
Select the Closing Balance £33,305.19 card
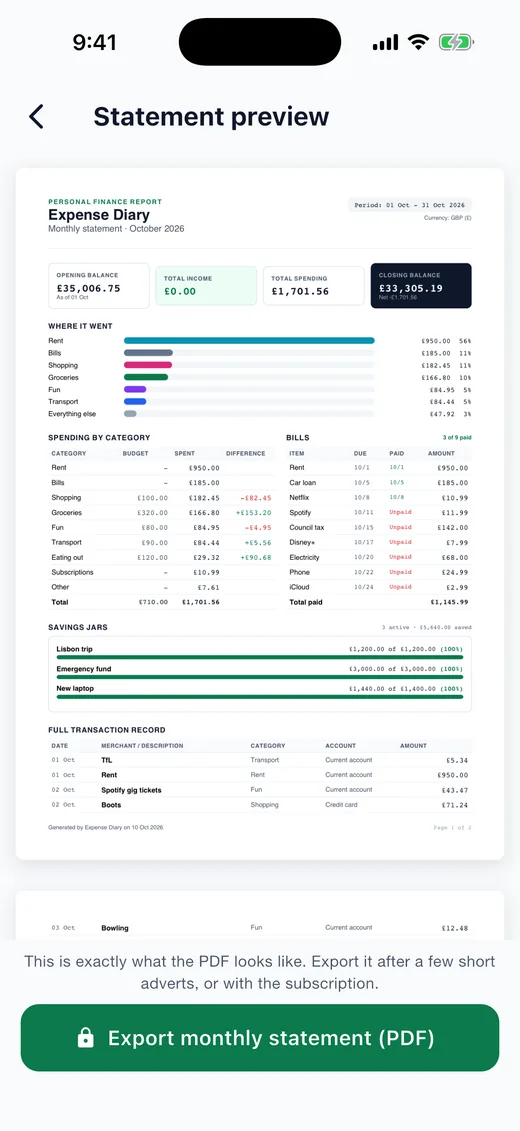click(421, 286)
